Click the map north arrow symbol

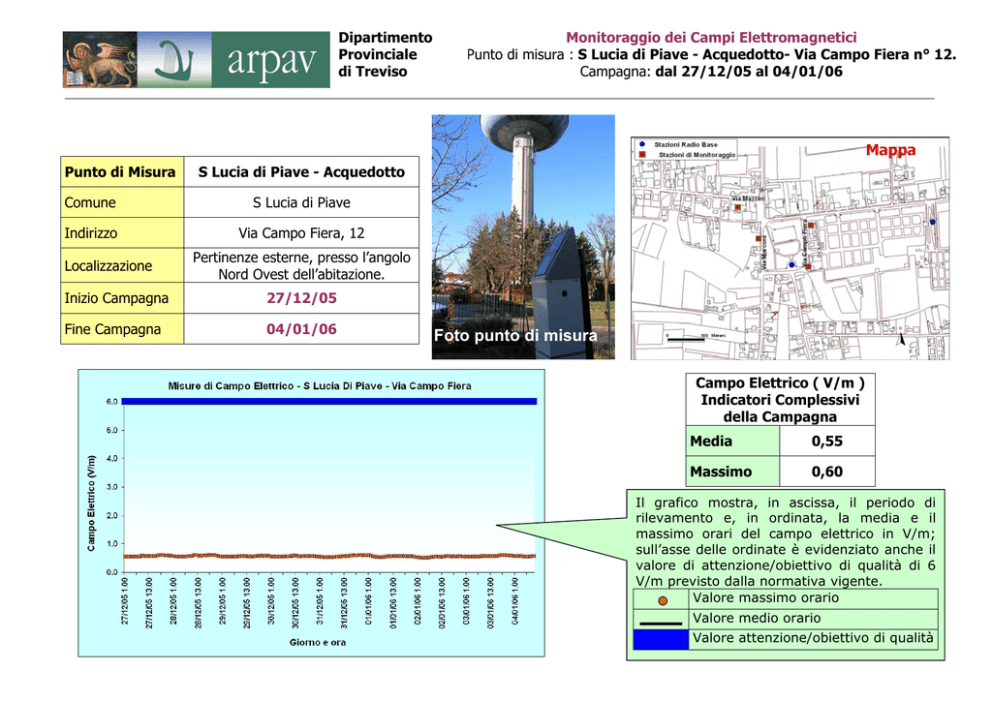902,339
